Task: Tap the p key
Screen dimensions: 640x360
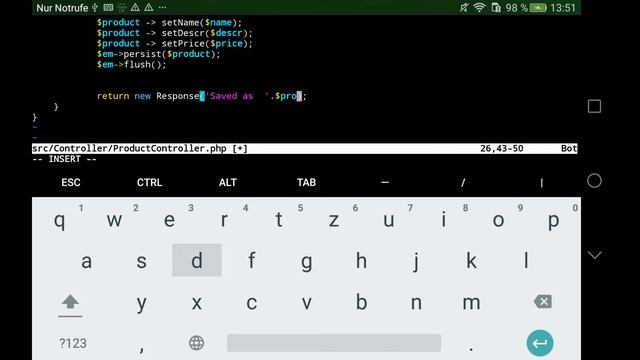Action: tap(553, 220)
